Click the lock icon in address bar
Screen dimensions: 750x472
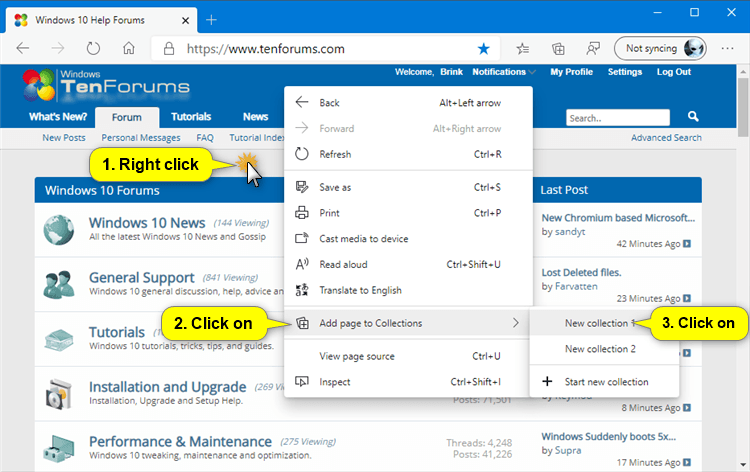tap(168, 48)
